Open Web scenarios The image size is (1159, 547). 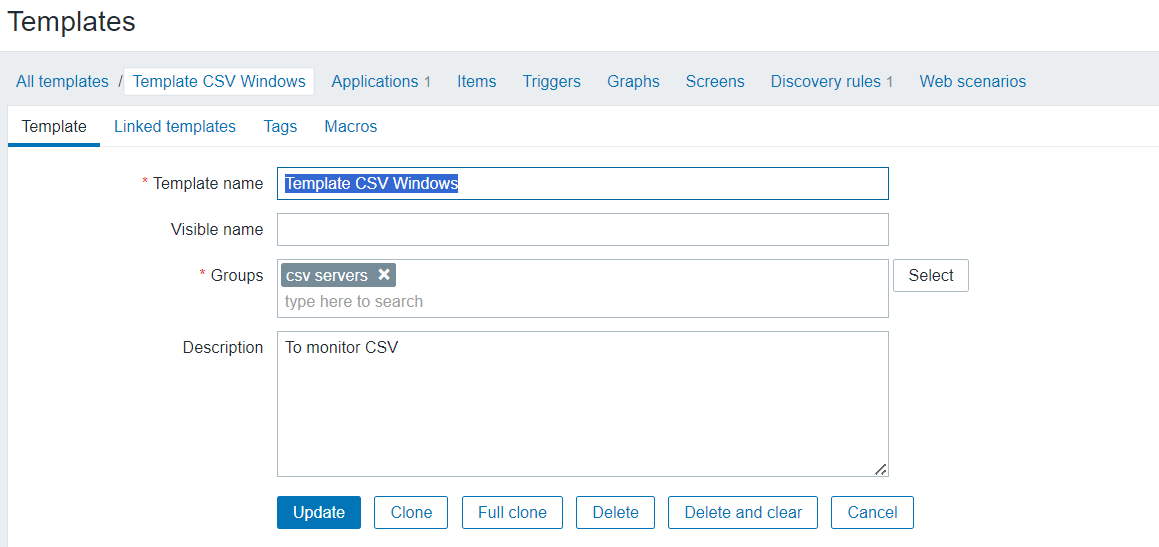972,81
